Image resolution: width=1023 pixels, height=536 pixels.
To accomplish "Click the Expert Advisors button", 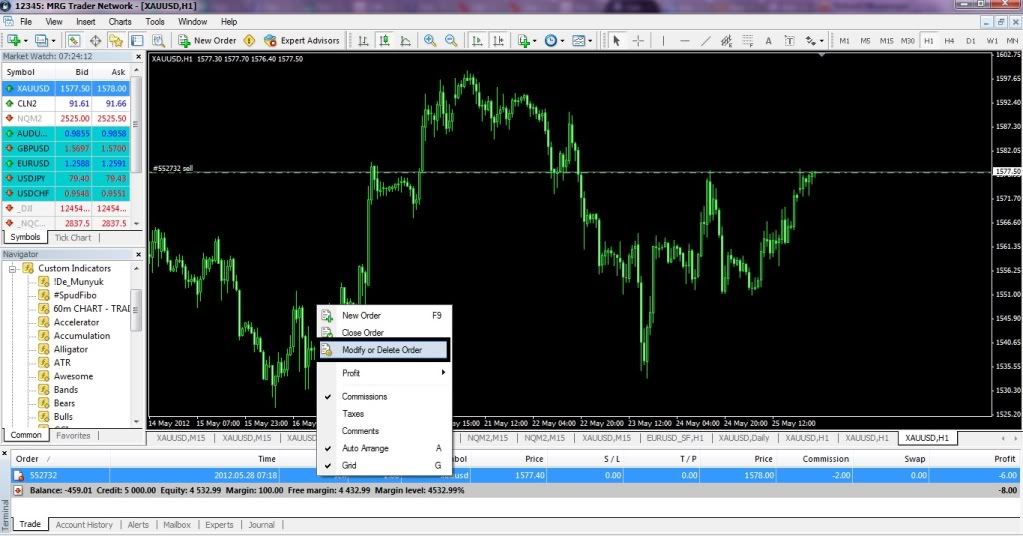I will (x=302, y=40).
